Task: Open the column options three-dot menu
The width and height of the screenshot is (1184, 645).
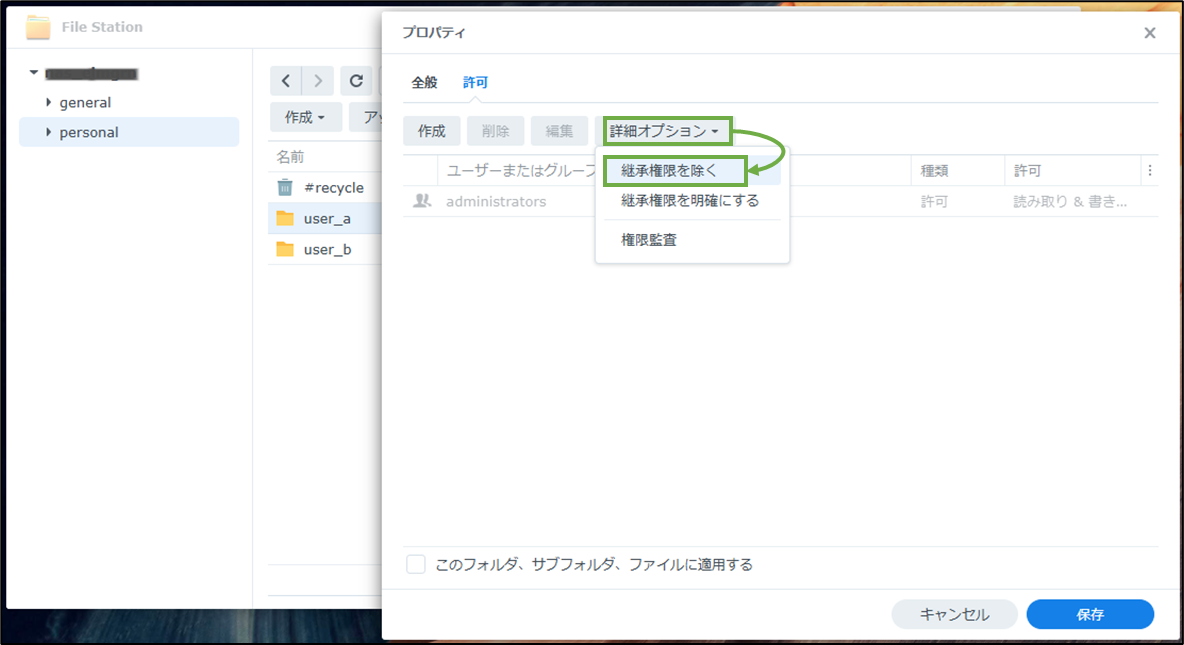Action: [1149, 171]
